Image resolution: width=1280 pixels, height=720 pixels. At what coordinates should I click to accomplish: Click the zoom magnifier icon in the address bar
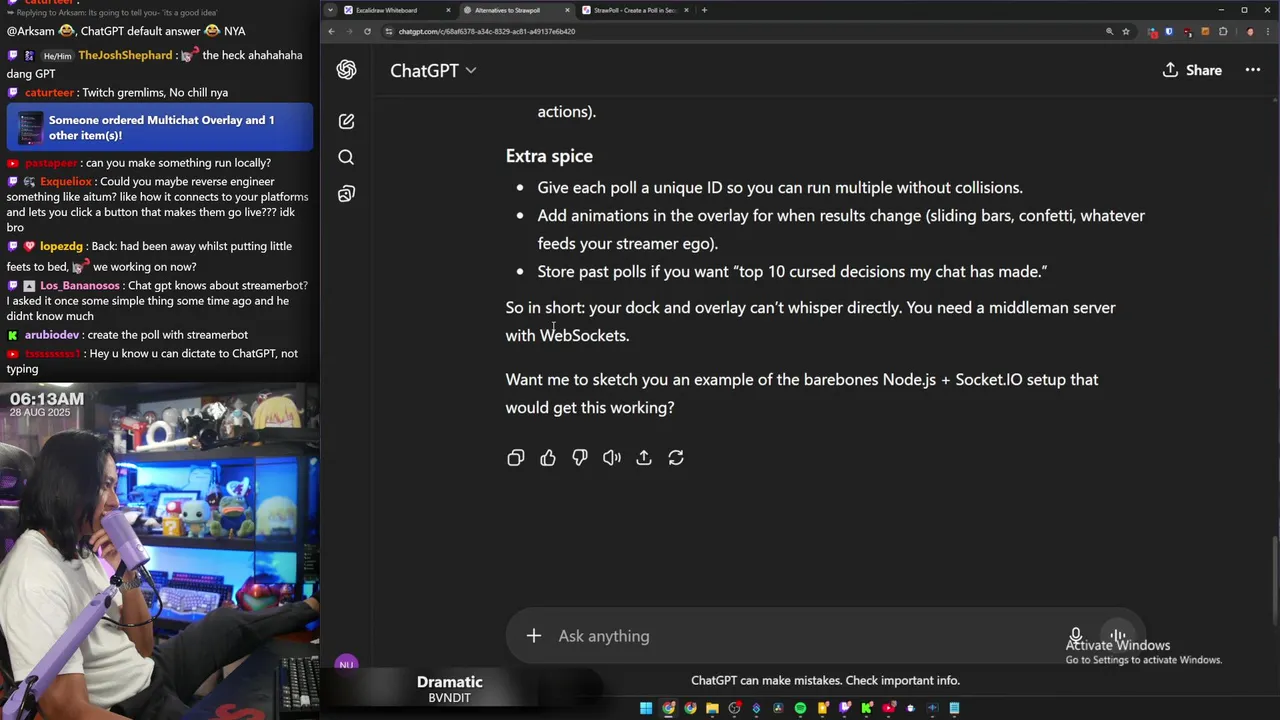click(1109, 31)
